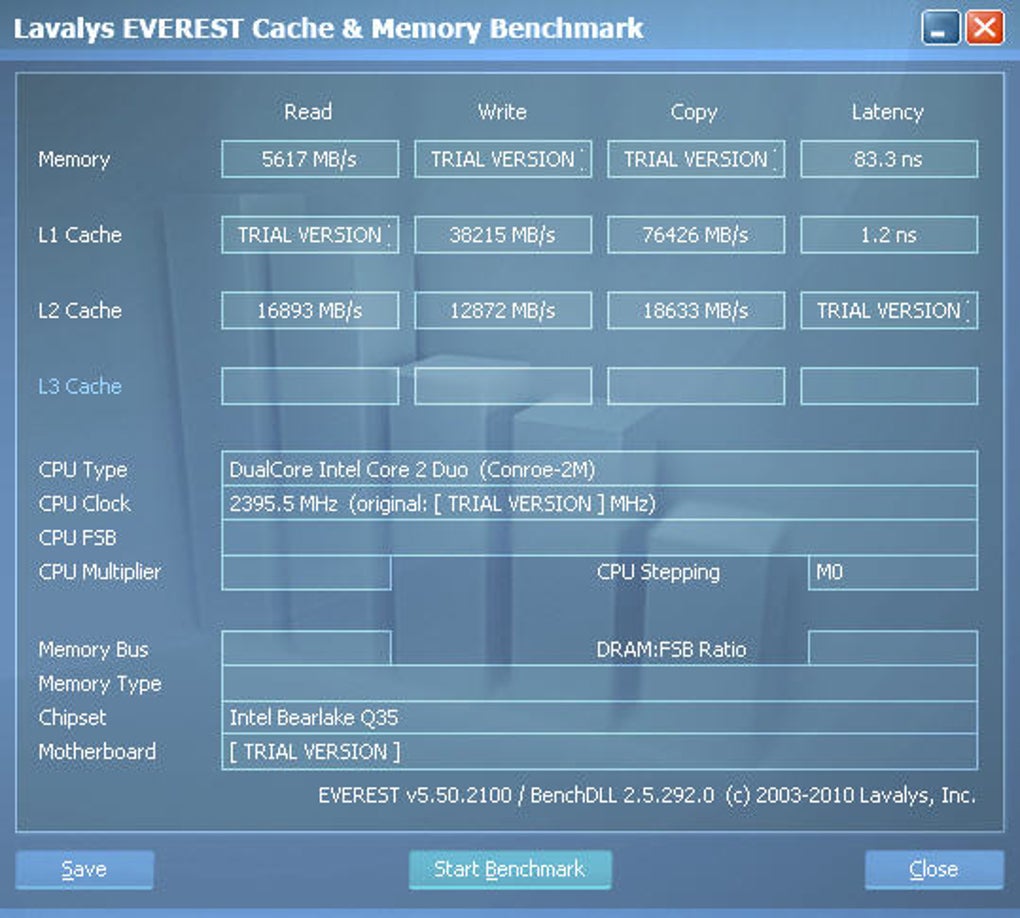Click the Latency column header
The image size is (1020, 918).
(x=888, y=113)
